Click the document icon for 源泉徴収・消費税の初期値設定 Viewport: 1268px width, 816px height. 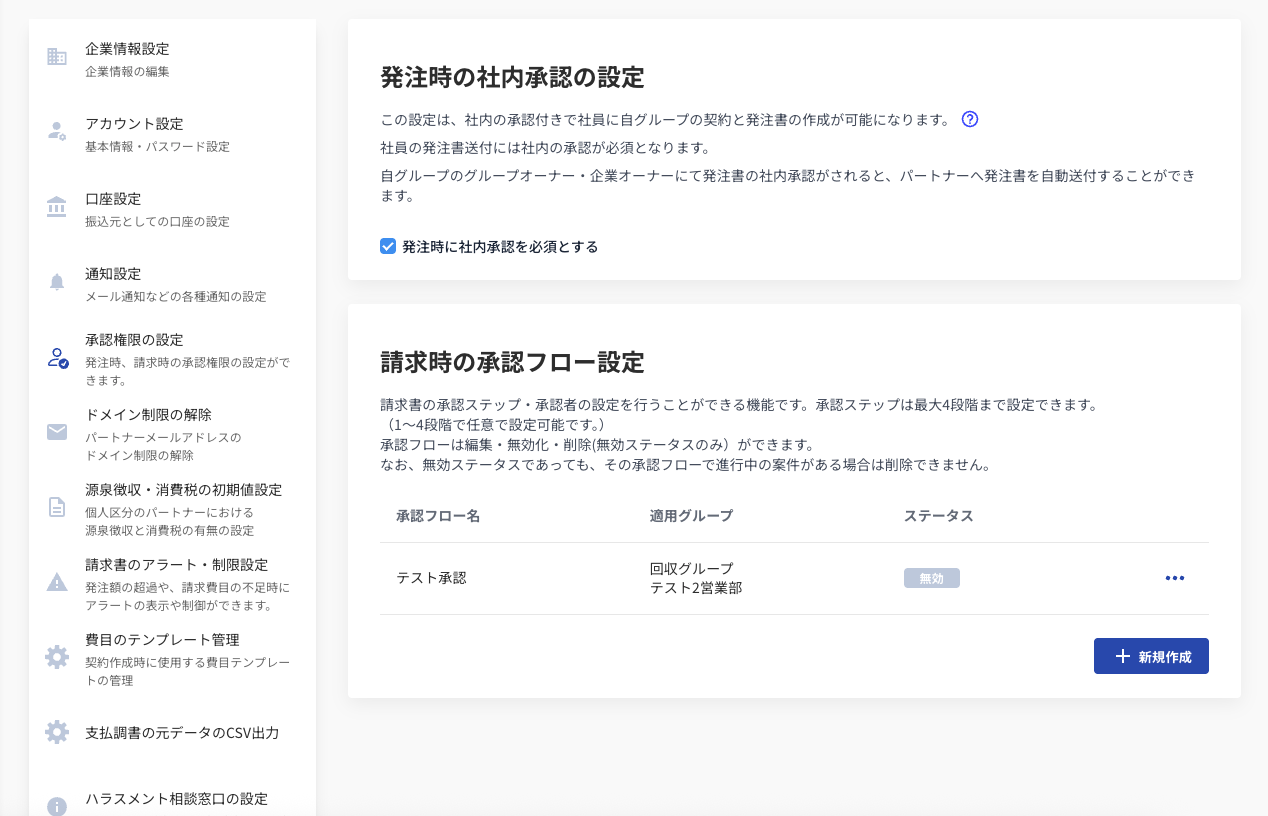tap(57, 507)
